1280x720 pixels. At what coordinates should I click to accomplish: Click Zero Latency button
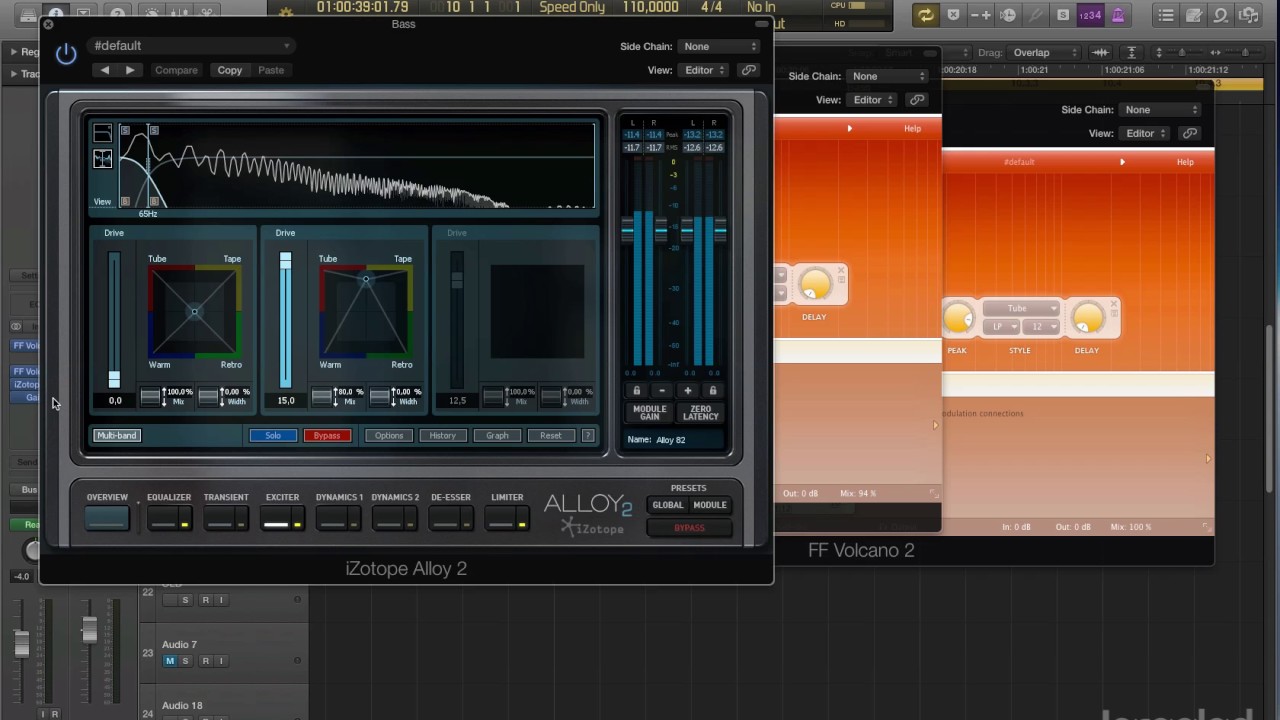point(701,412)
